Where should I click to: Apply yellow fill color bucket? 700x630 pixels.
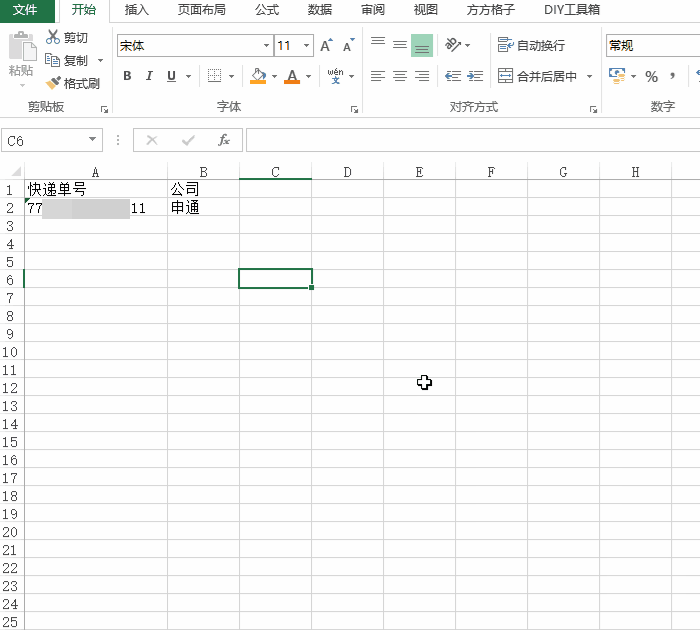[258, 76]
